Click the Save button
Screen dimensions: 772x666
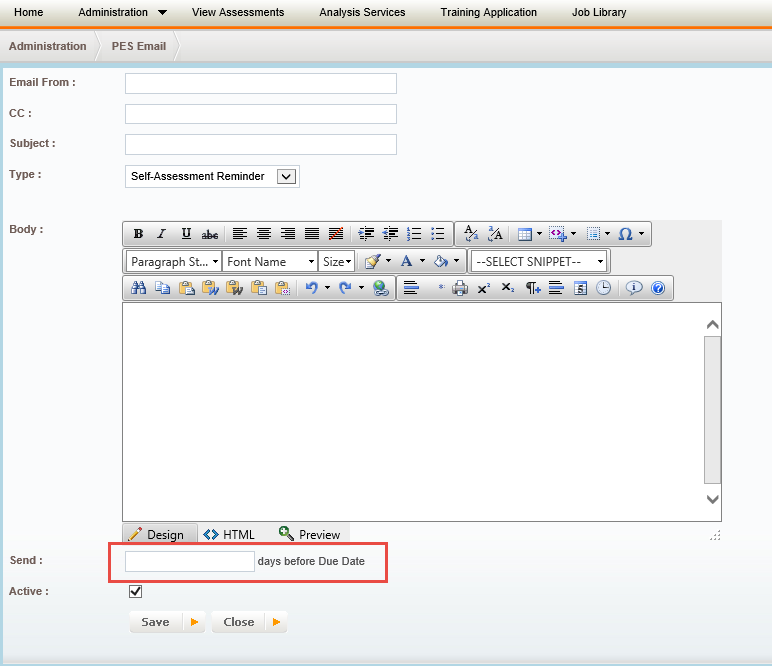156,622
